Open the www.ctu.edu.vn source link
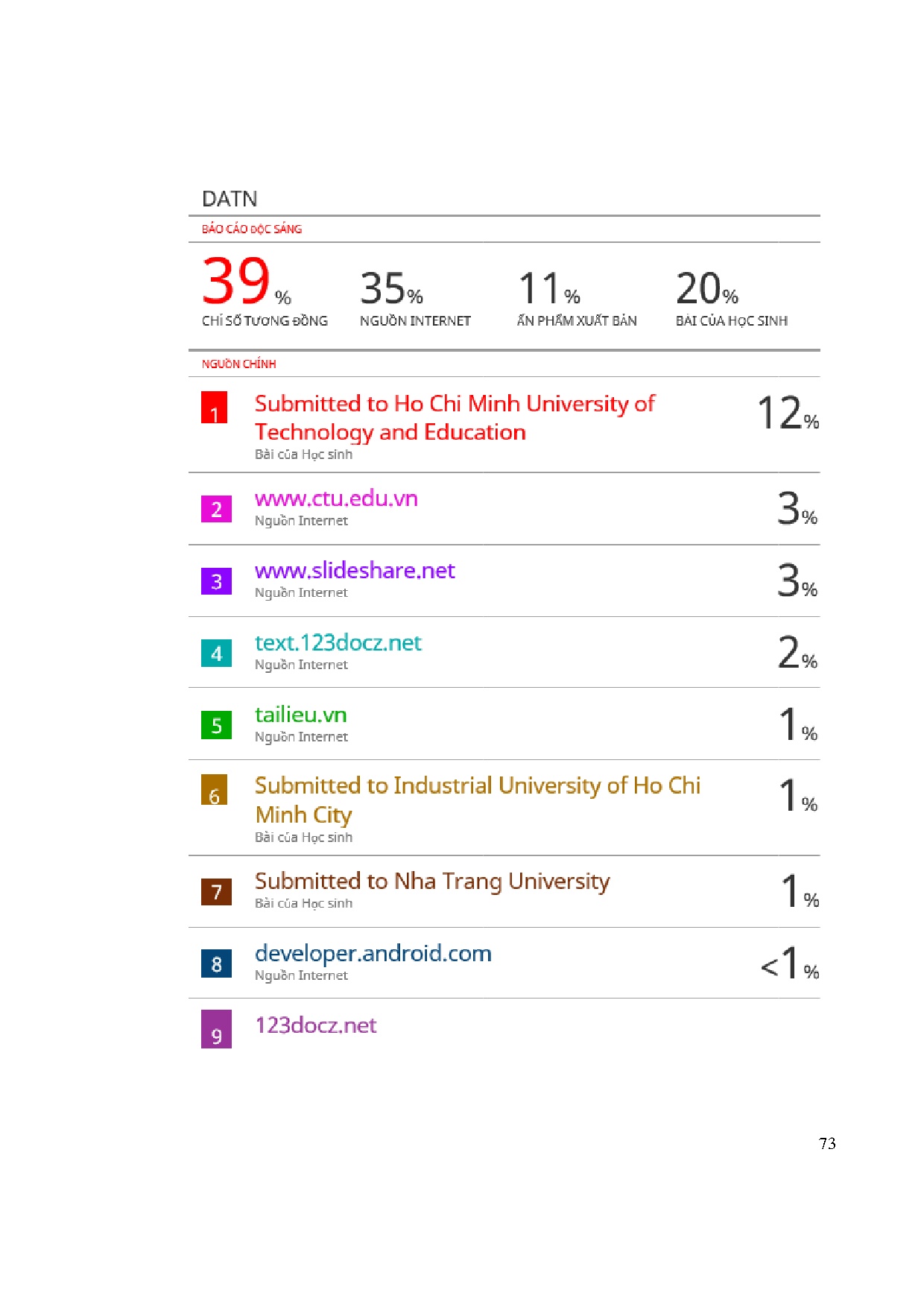 click(336, 499)
